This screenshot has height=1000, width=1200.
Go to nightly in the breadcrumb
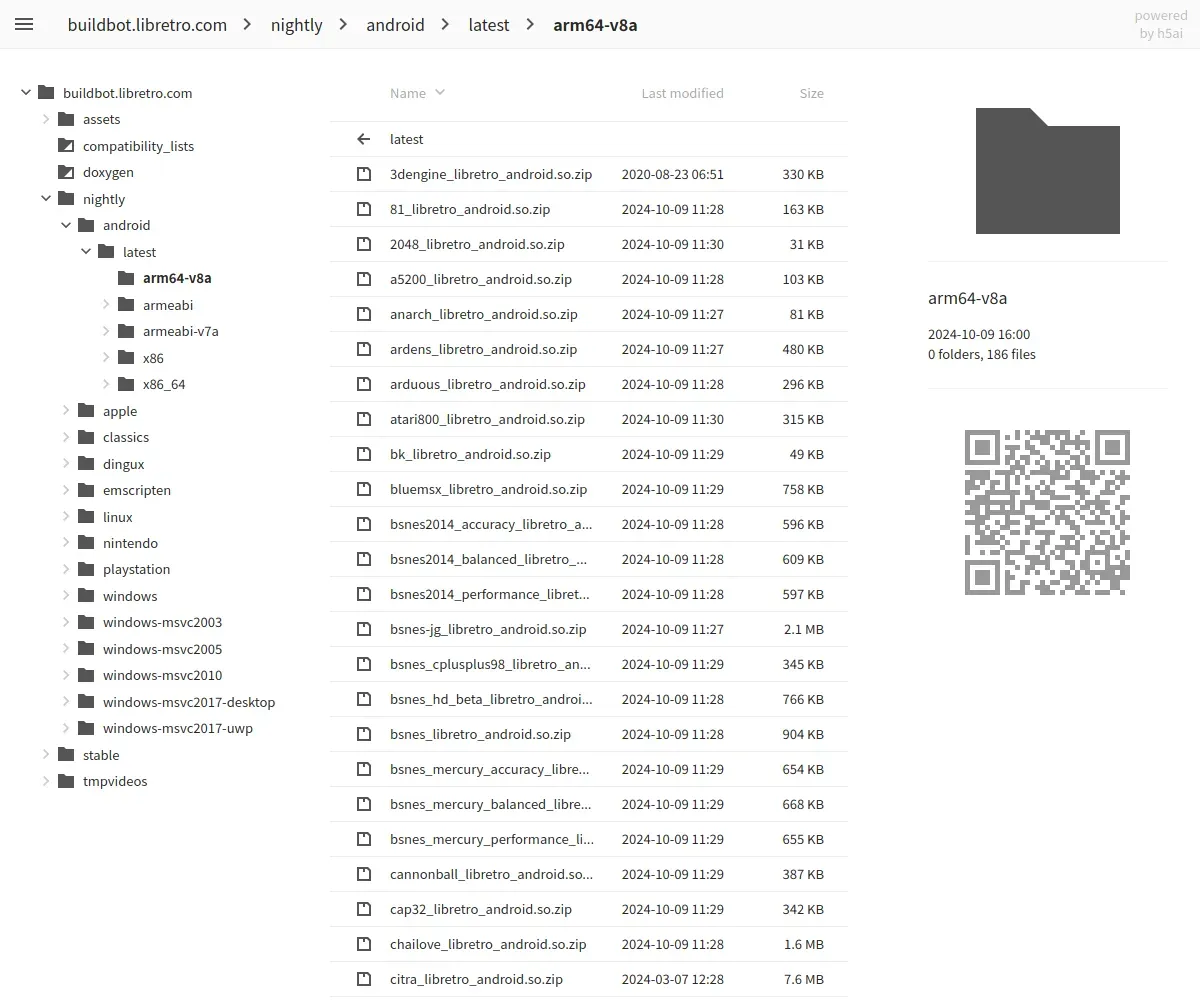[x=296, y=25]
